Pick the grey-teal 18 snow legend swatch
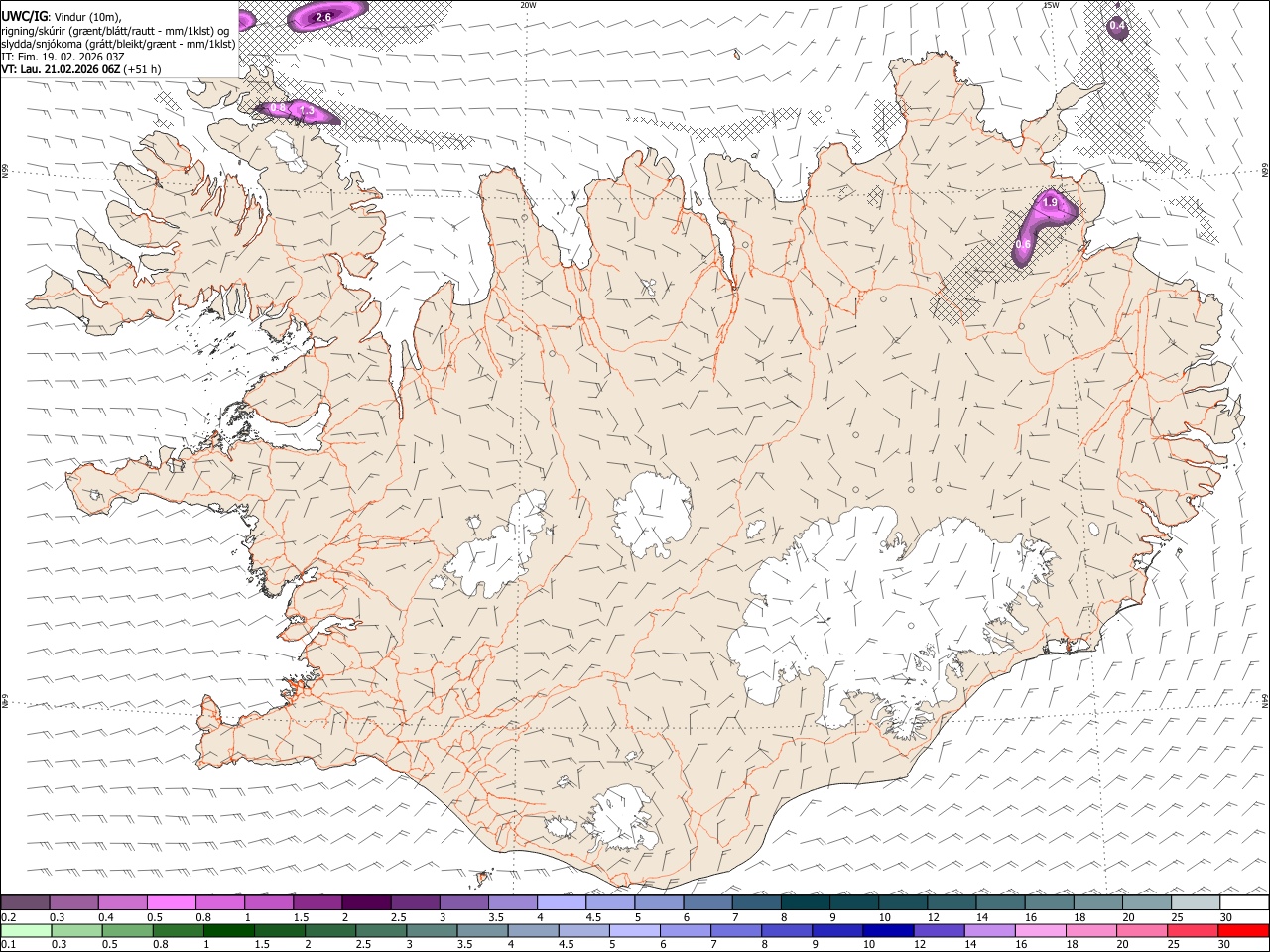The width and height of the screenshot is (1270, 952). [1096, 903]
